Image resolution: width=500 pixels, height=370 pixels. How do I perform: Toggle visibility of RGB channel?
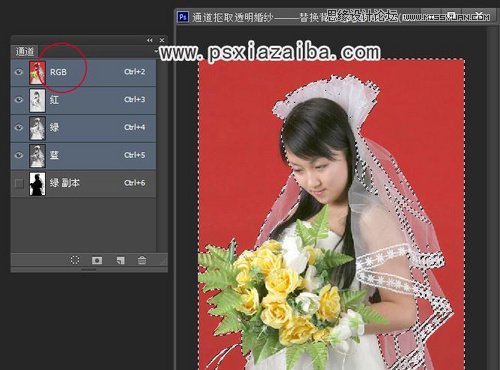19,72
